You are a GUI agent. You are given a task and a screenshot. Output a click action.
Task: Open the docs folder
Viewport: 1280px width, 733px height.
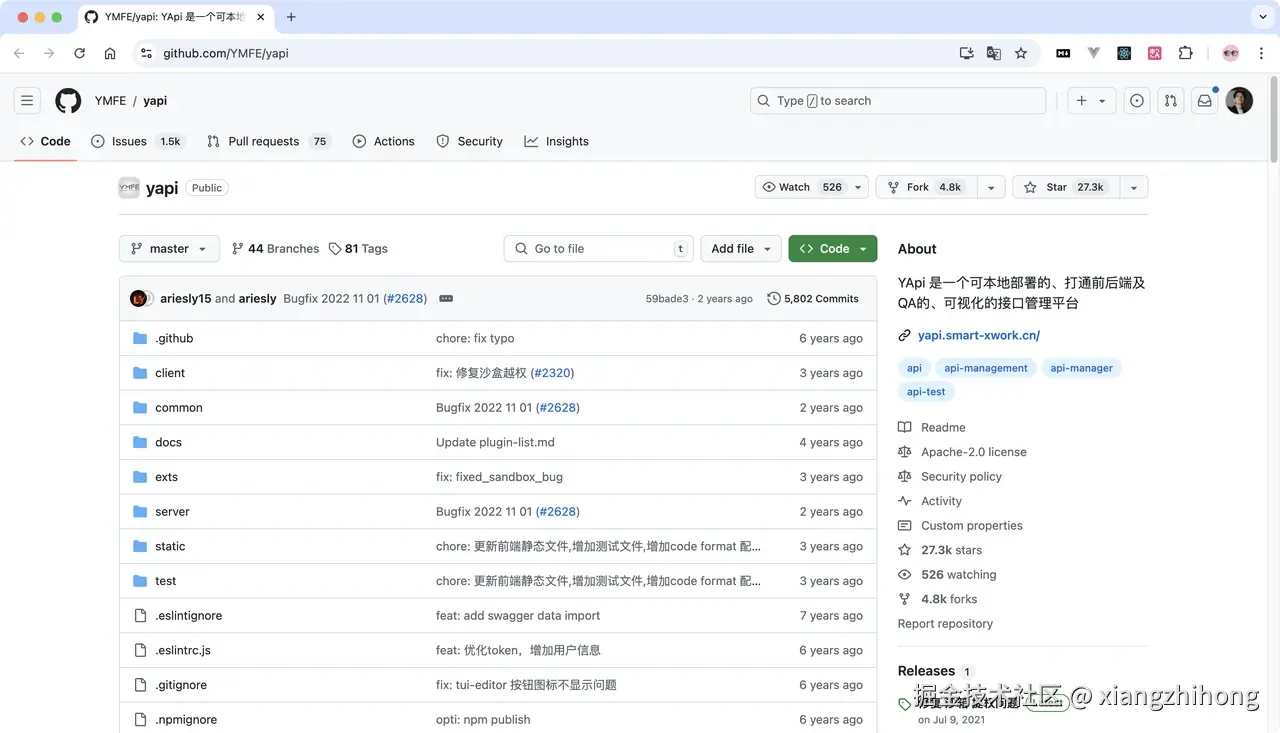pos(168,442)
